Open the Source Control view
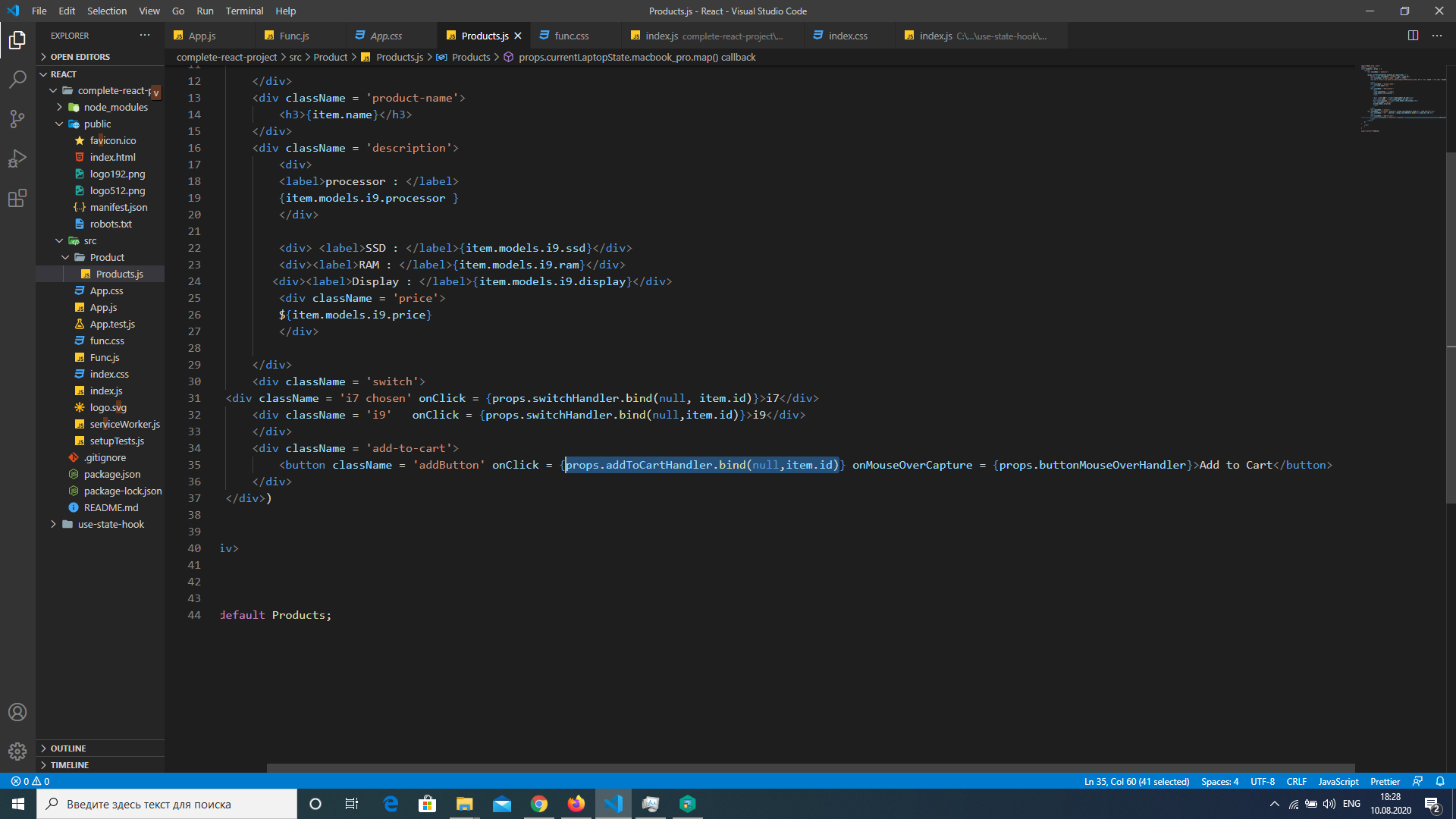The width and height of the screenshot is (1456, 819). pyautogui.click(x=17, y=118)
